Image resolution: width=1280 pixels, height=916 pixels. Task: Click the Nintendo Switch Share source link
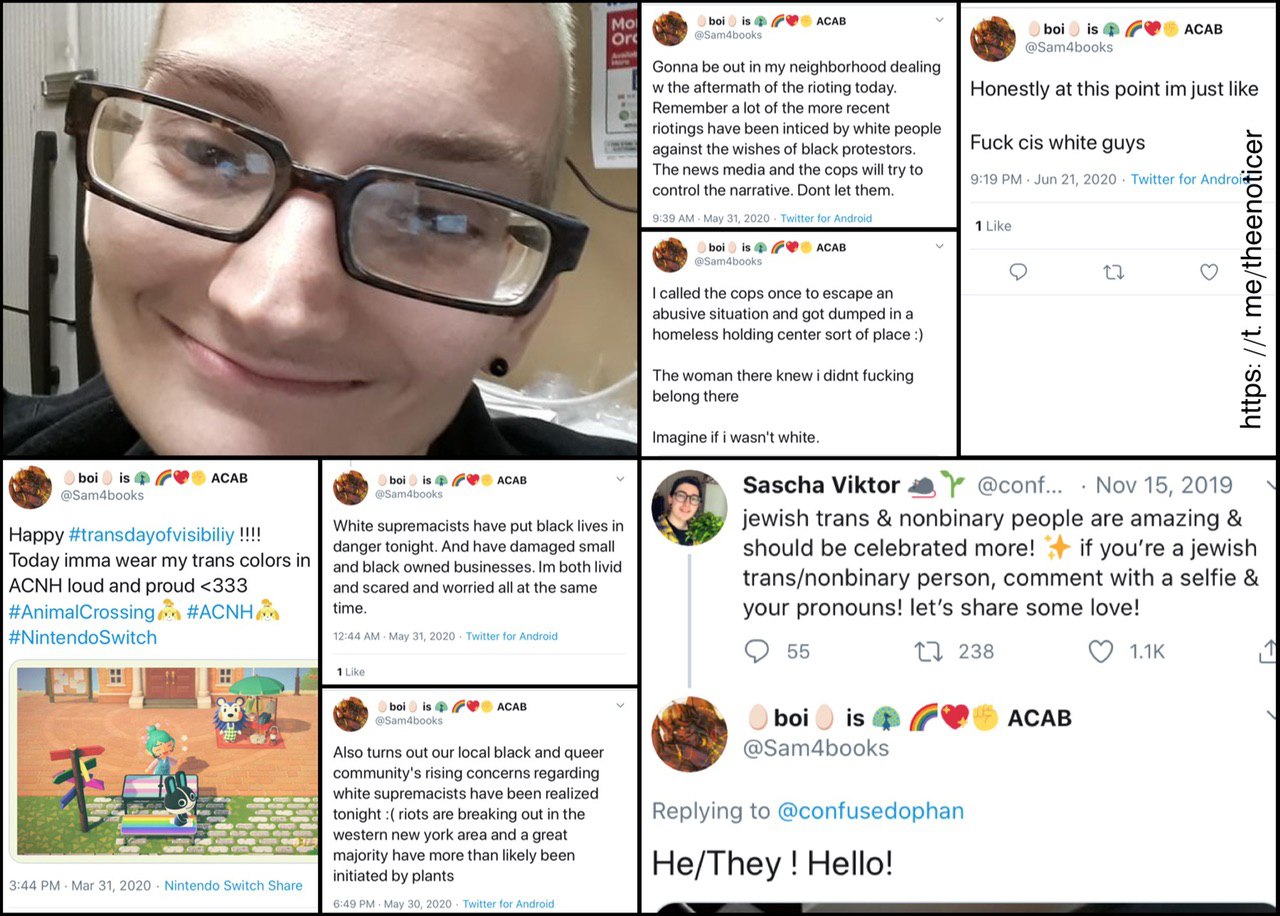(x=233, y=885)
